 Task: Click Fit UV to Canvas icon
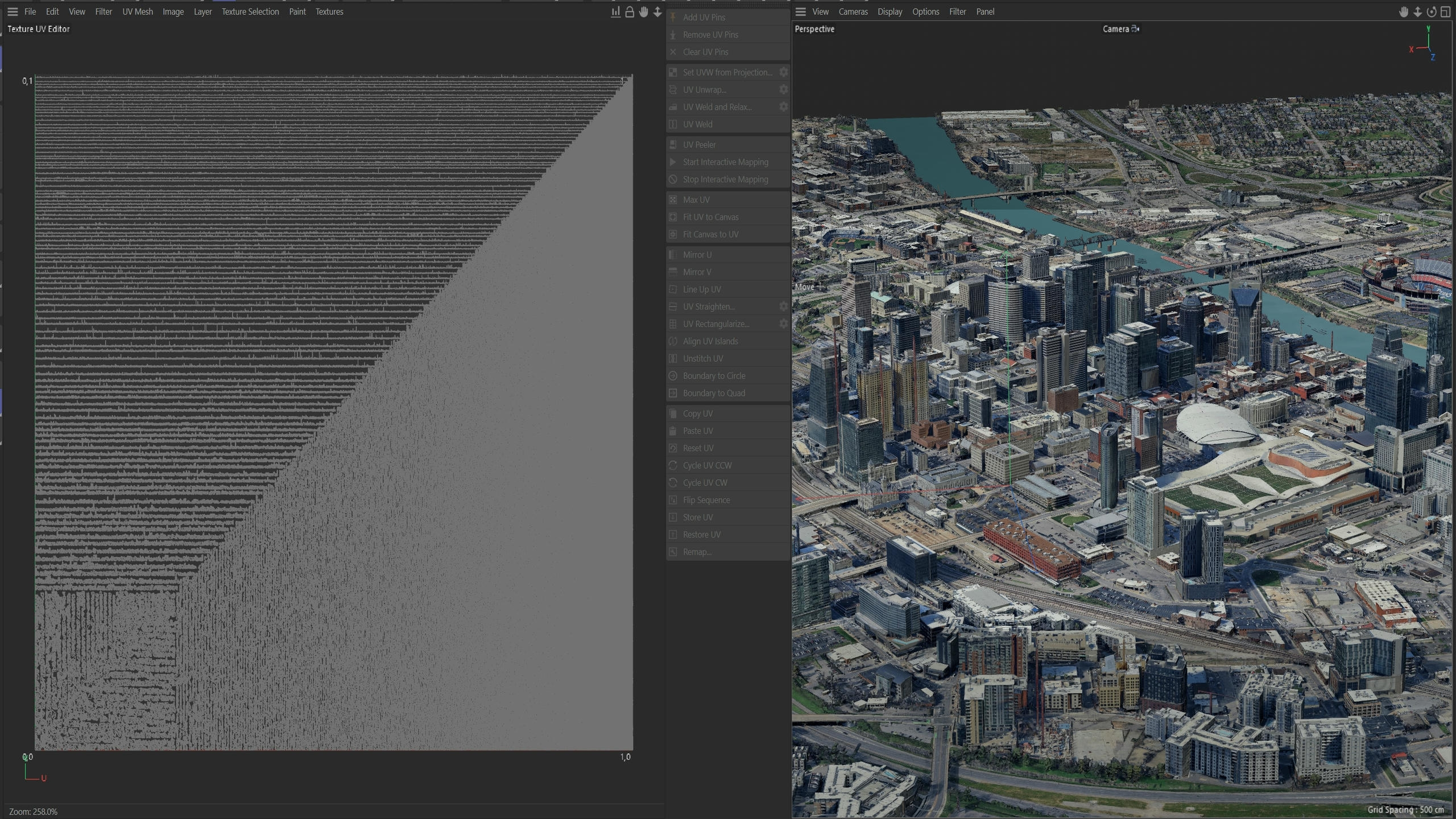pos(673,217)
